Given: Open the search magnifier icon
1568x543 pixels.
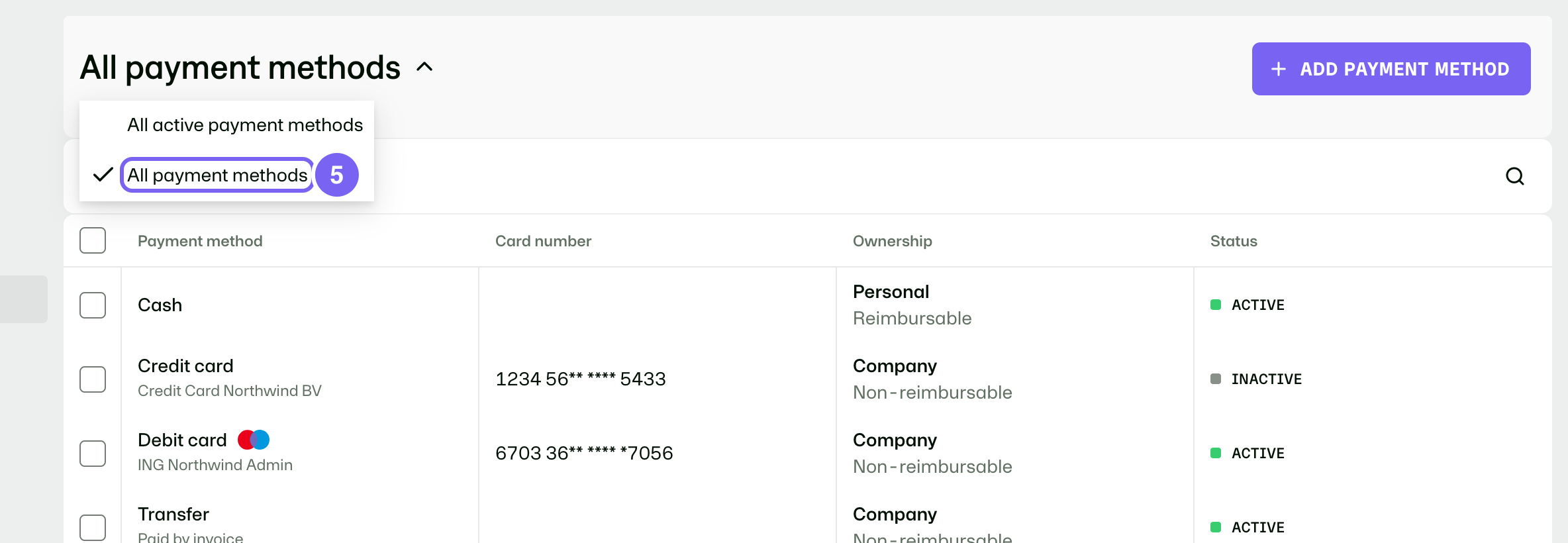Looking at the screenshot, I should click(1514, 176).
